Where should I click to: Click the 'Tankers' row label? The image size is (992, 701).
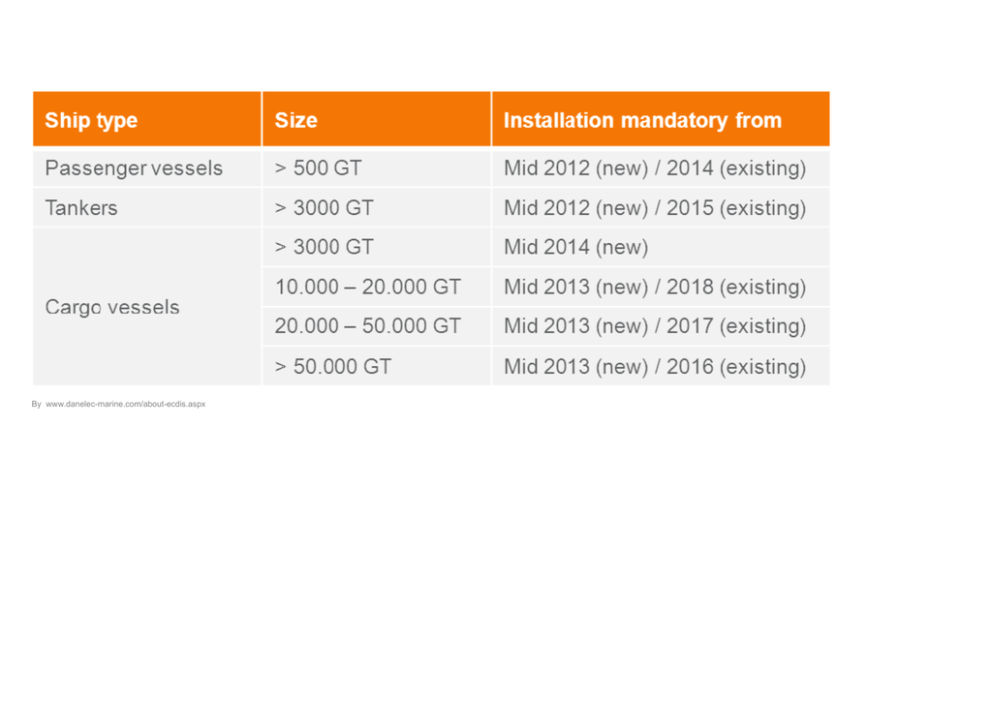click(x=81, y=208)
